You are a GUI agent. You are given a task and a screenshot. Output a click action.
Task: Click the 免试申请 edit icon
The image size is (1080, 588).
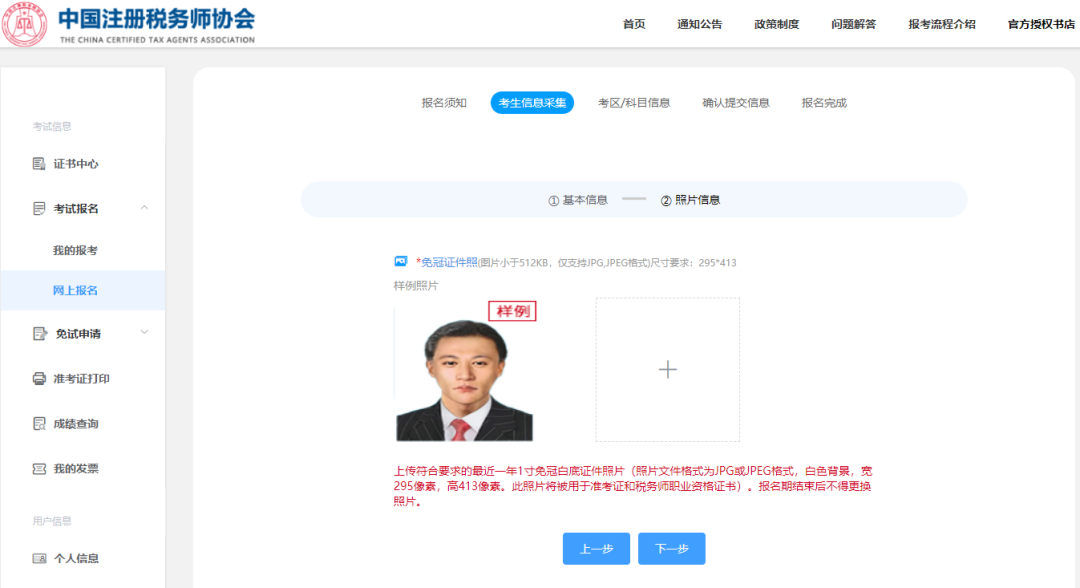39,334
